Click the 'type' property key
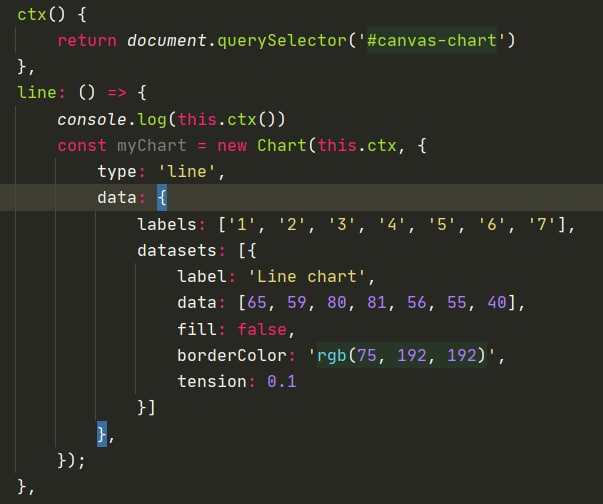This screenshot has width=603, height=504. click(117, 172)
